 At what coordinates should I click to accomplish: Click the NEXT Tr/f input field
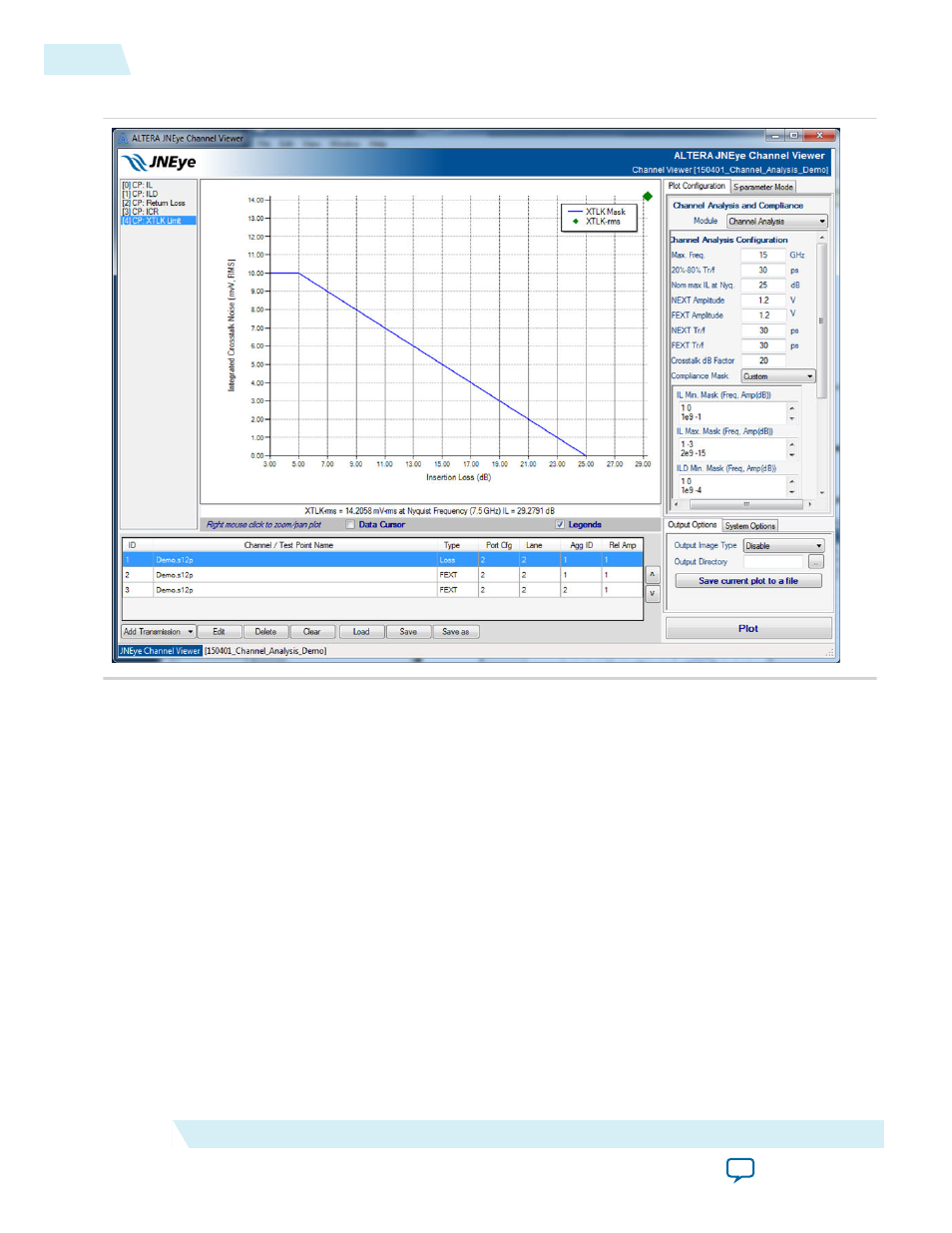(x=763, y=330)
